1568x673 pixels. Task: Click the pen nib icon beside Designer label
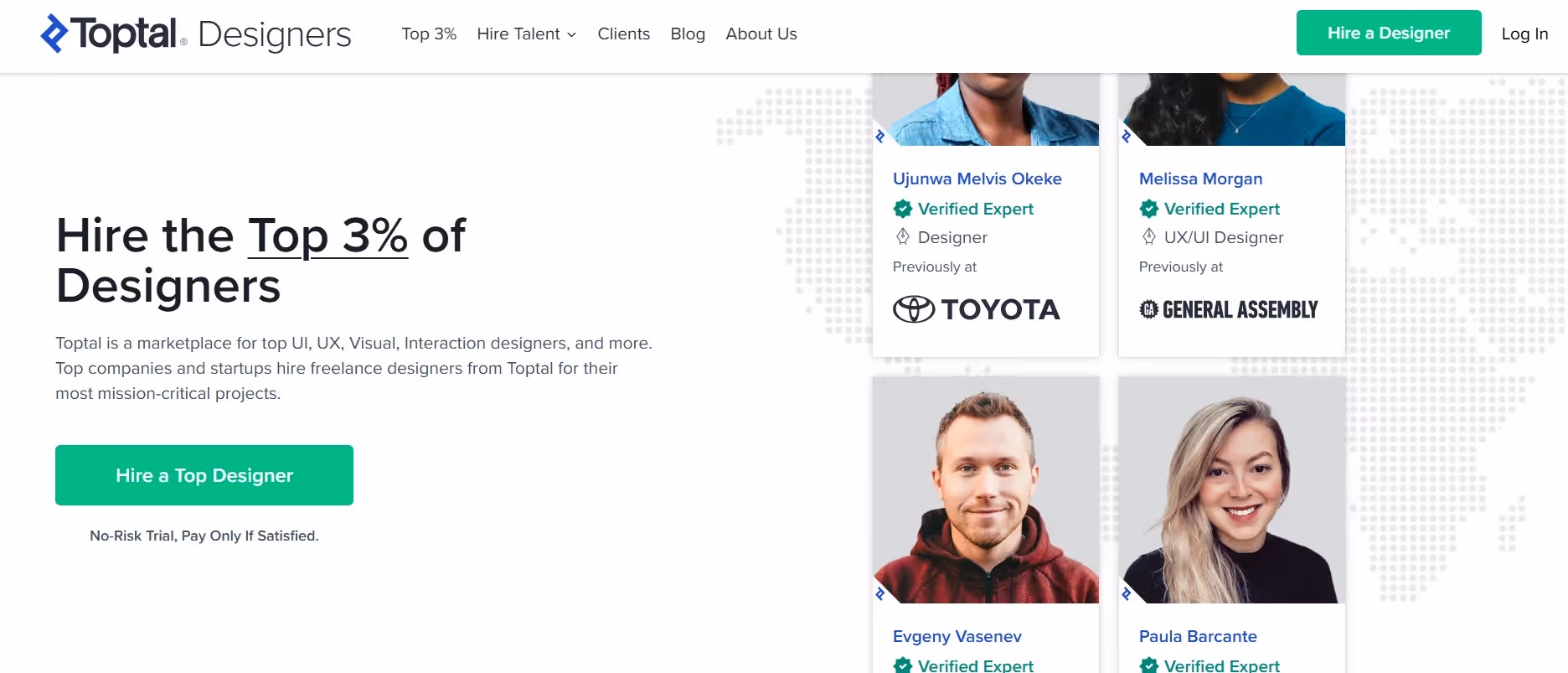click(x=903, y=237)
